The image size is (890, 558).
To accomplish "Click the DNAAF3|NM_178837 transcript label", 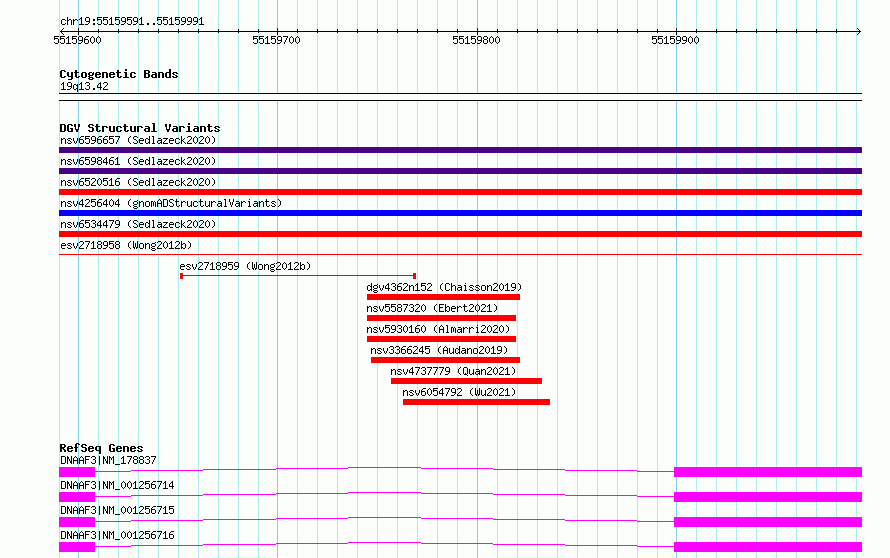I will [x=108, y=461].
